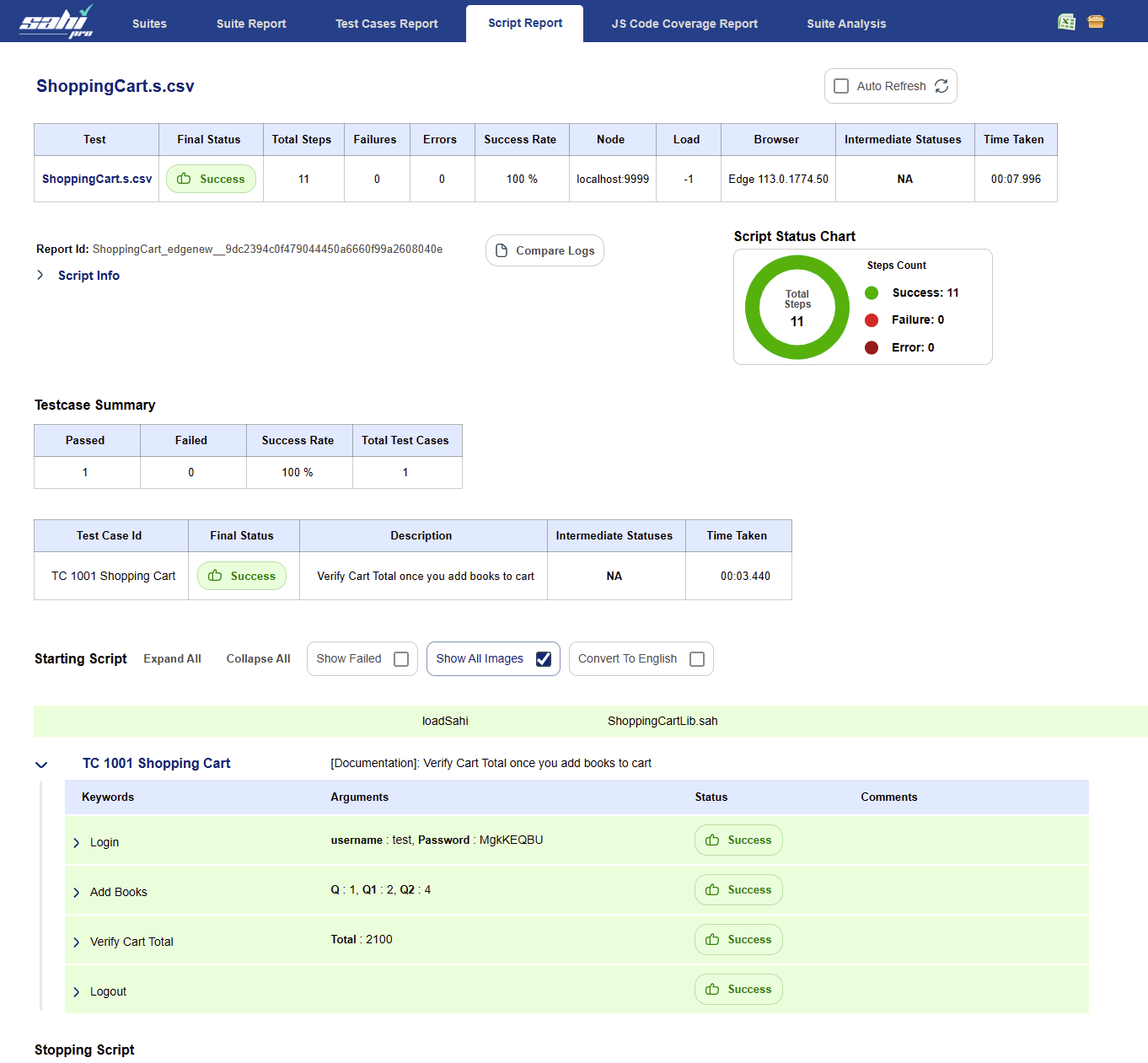1148x1063 pixels.
Task: Switch to the Suite Report tab
Action: coord(251,24)
